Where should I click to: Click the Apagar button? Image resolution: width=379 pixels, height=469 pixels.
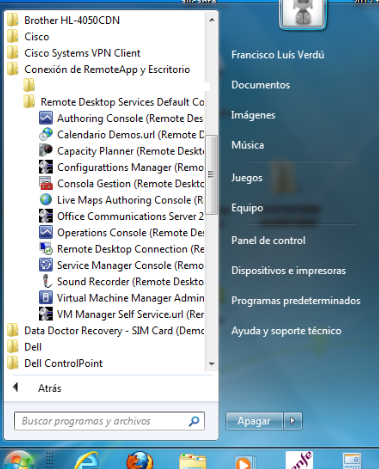254,421
